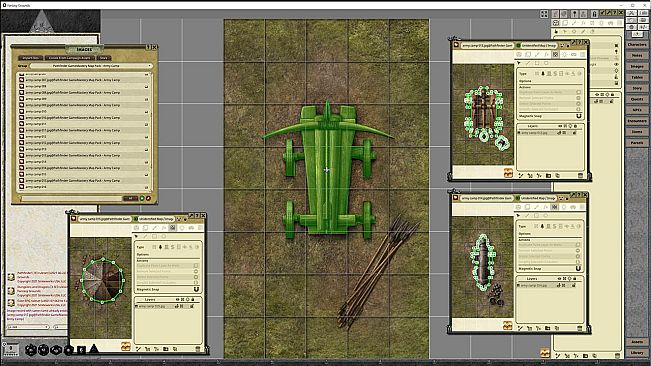Click the layer row in upper-right image window
651x366 pixels.
pyautogui.click(x=549, y=133)
